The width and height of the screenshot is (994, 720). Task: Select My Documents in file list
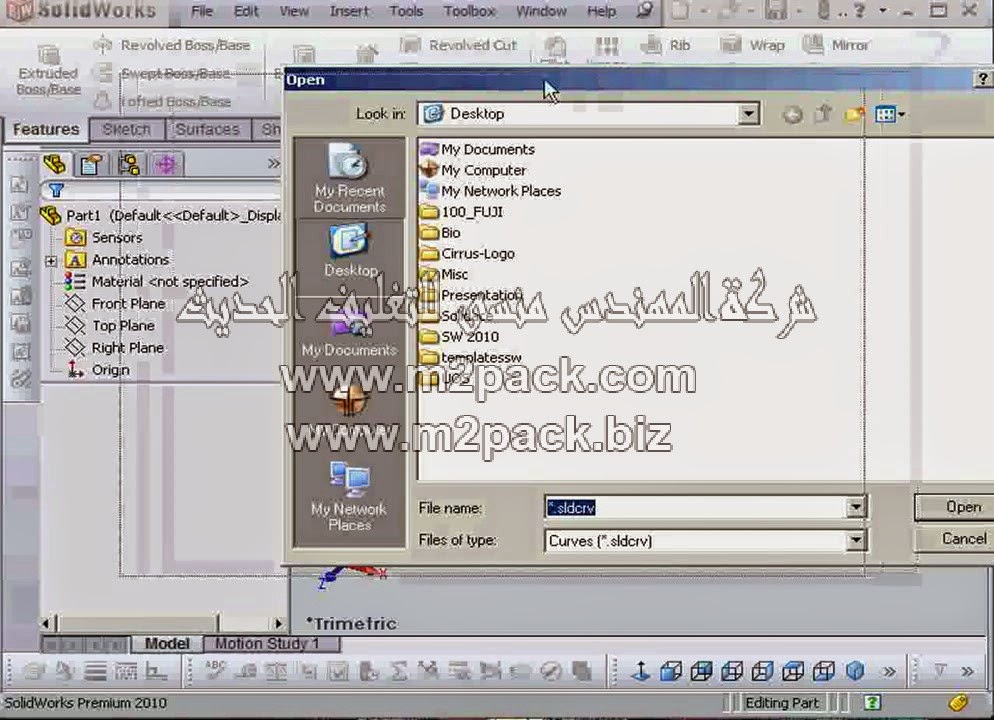click(478, 150)
